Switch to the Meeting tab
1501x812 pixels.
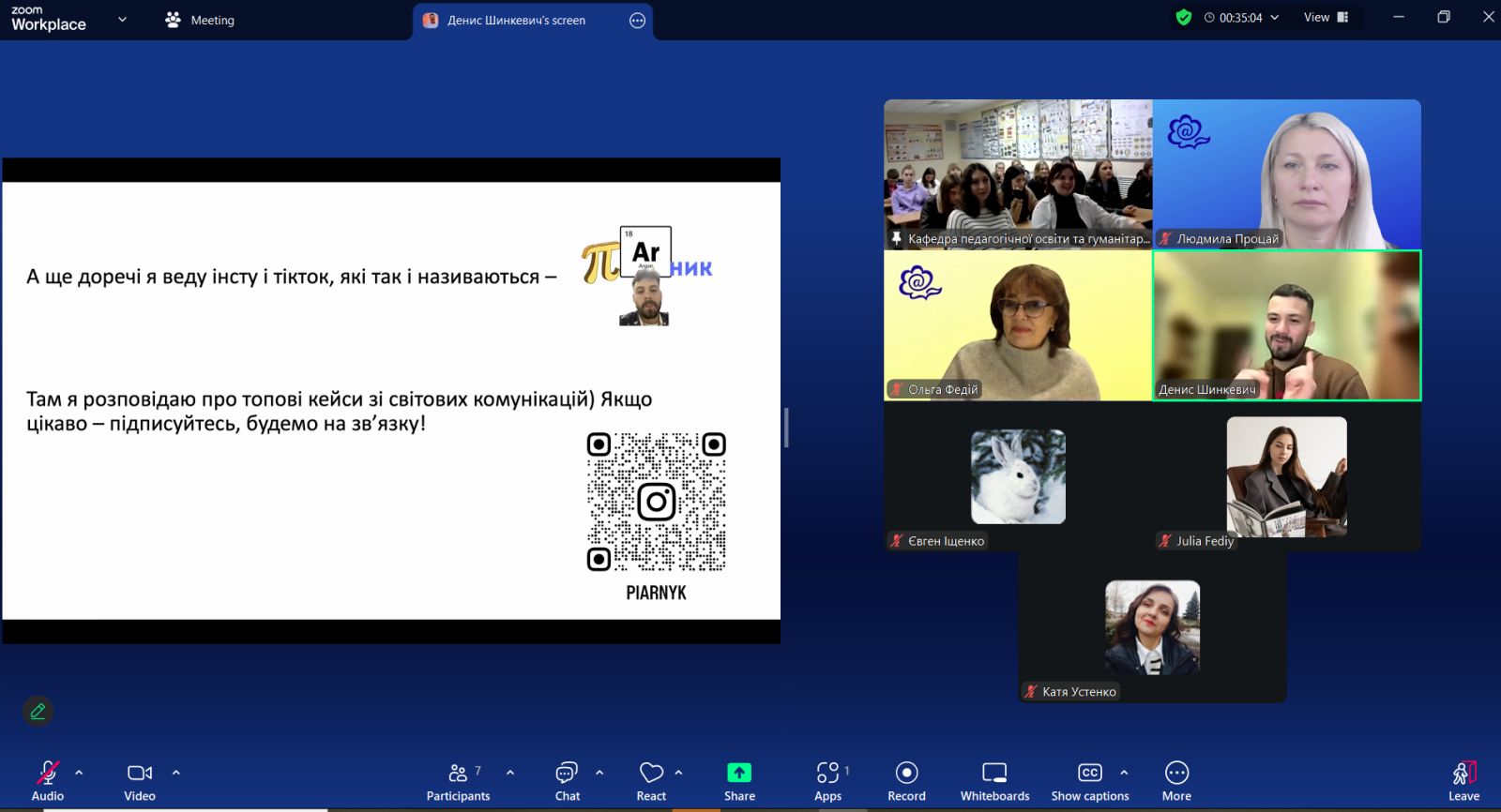[x=200, y=20]
